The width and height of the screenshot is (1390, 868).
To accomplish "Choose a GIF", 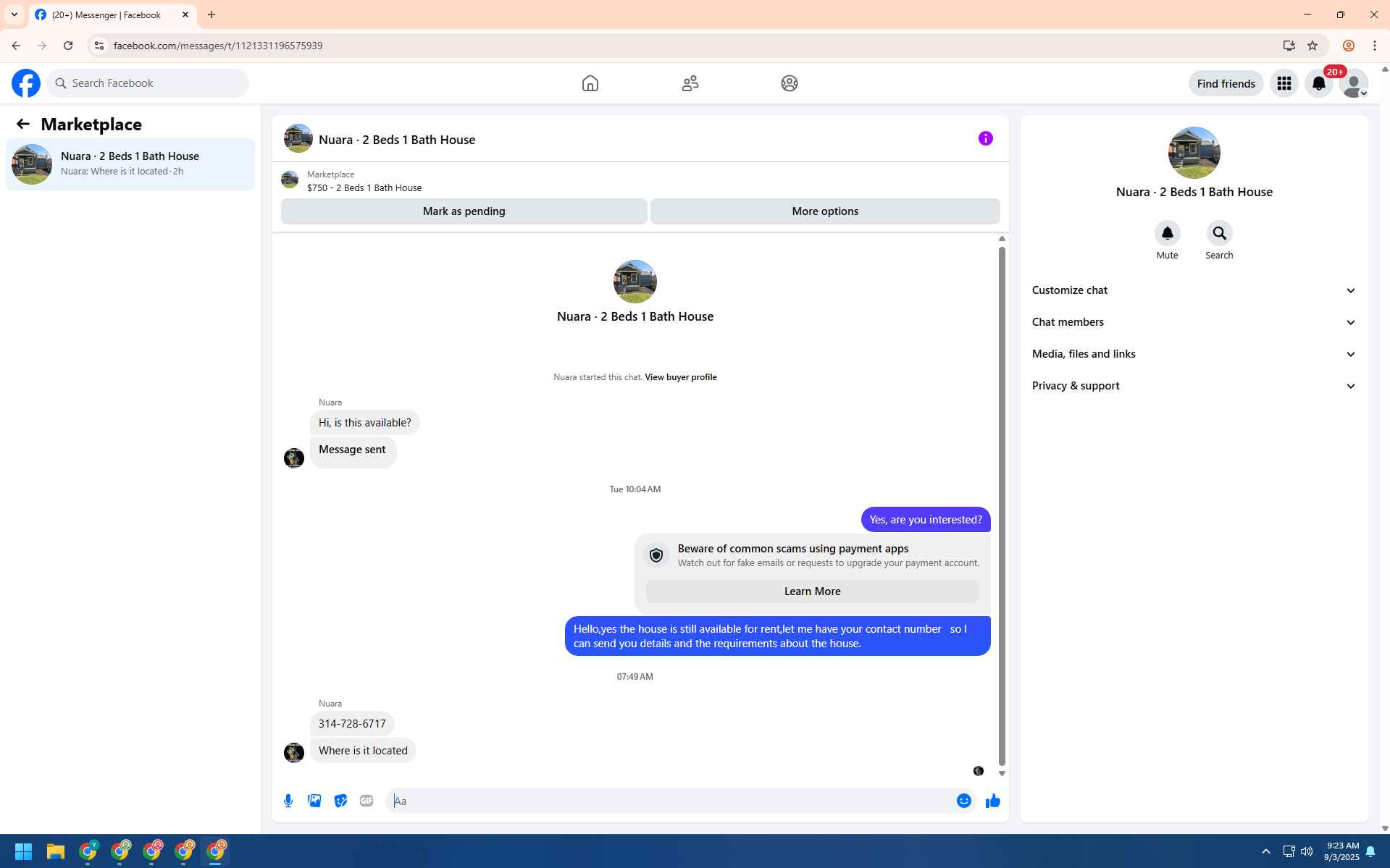I will 367,801.
